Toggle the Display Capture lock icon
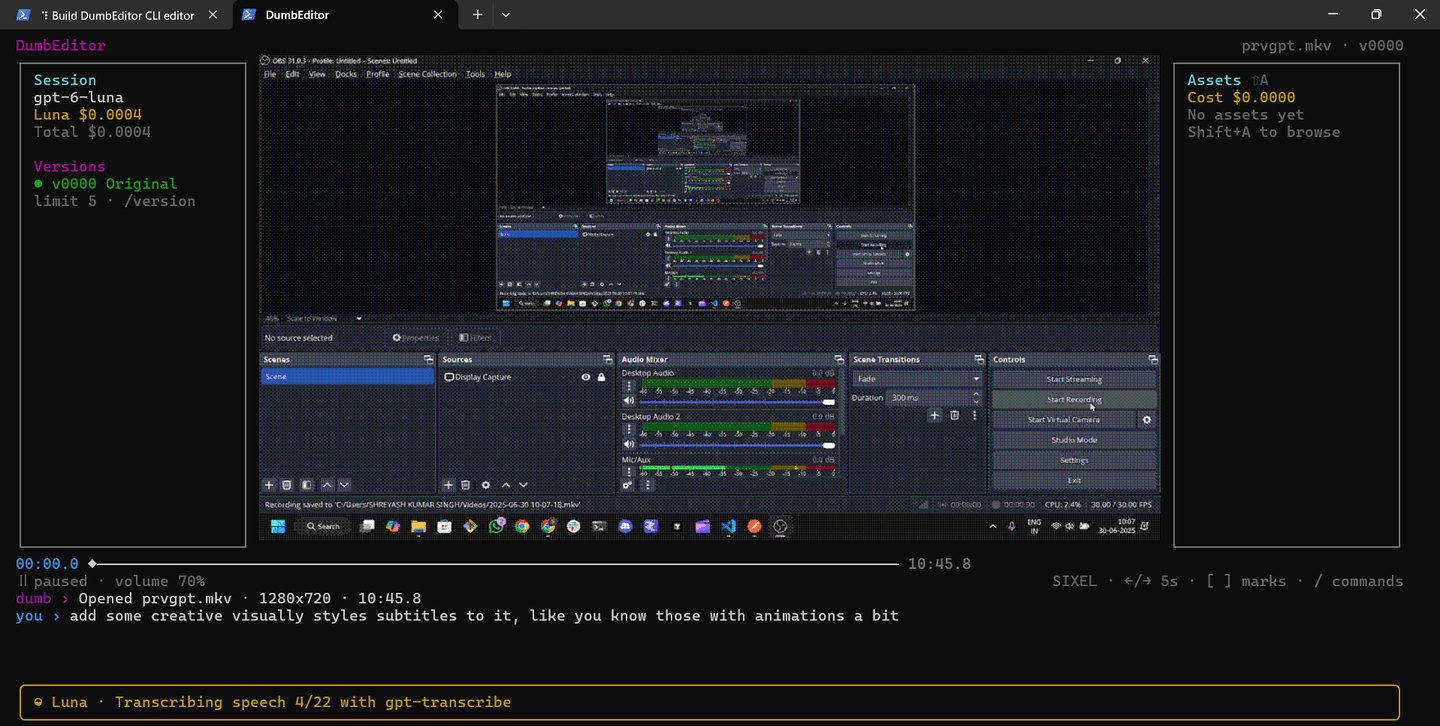The image size is (1440, 726). click(x=601, y=377)
